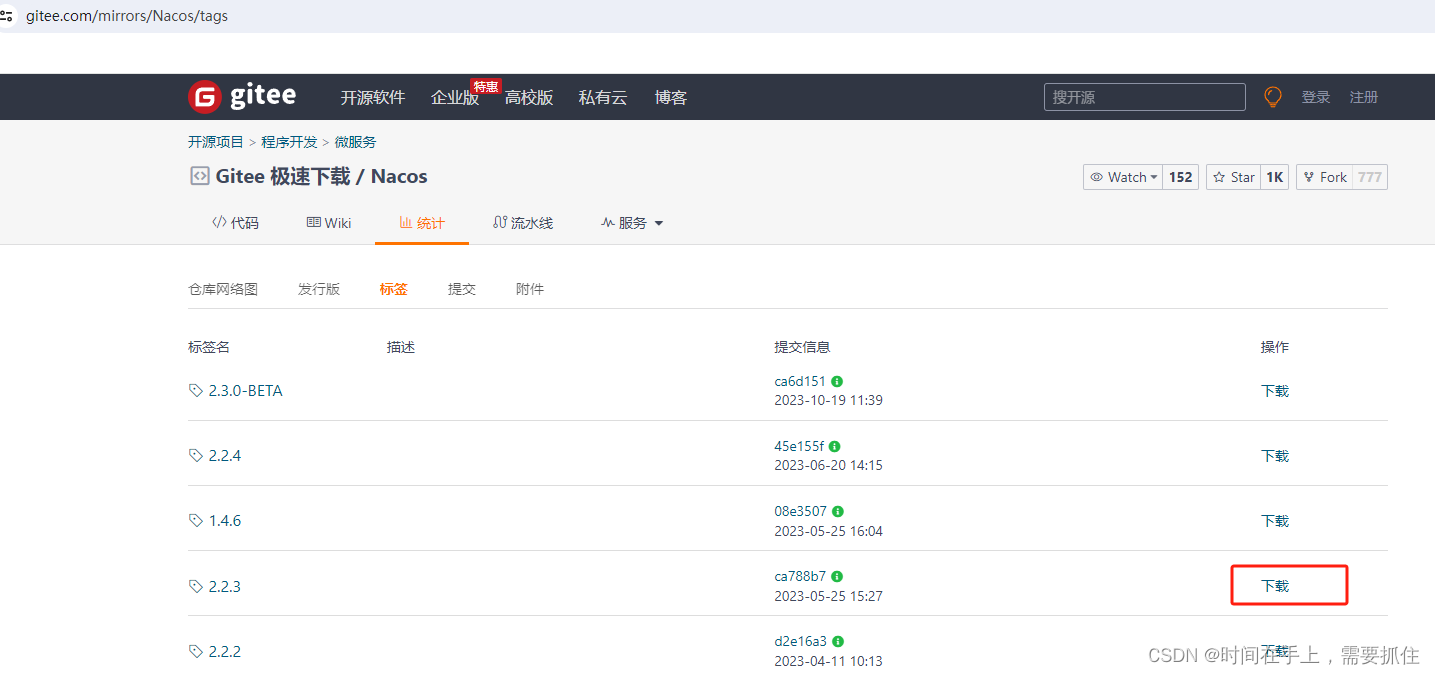1435x674 pixels.
Task: Open commit 45e155f
Action: coord(799,446)
